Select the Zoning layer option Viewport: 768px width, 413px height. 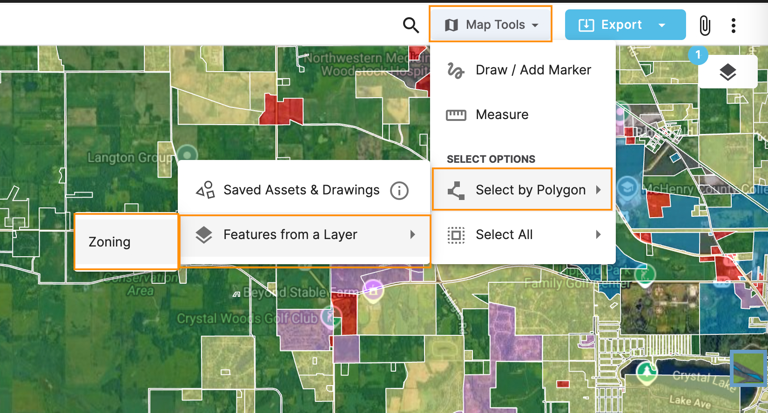[x=126, y=242]
